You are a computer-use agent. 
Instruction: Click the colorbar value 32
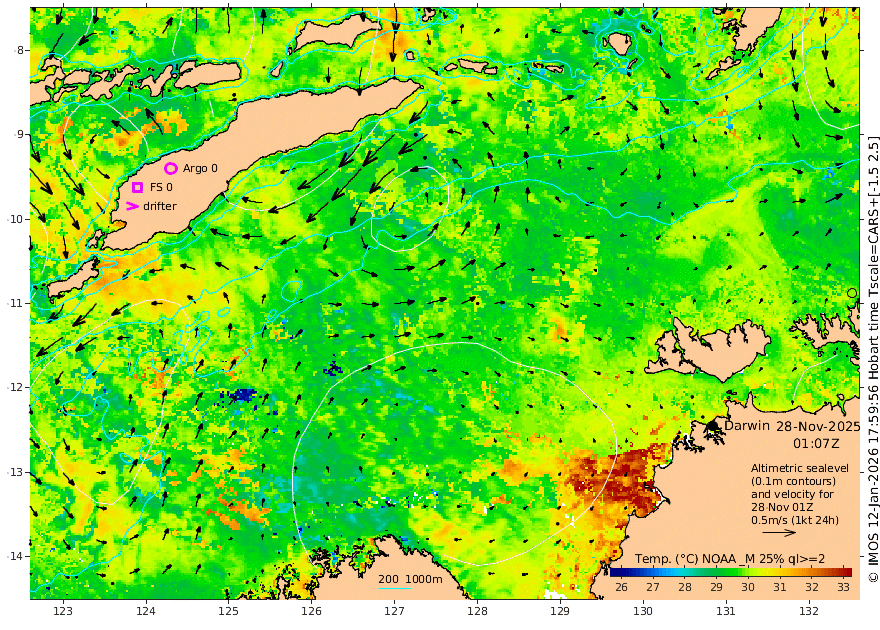pyautogui.click(x=812, y=587)
